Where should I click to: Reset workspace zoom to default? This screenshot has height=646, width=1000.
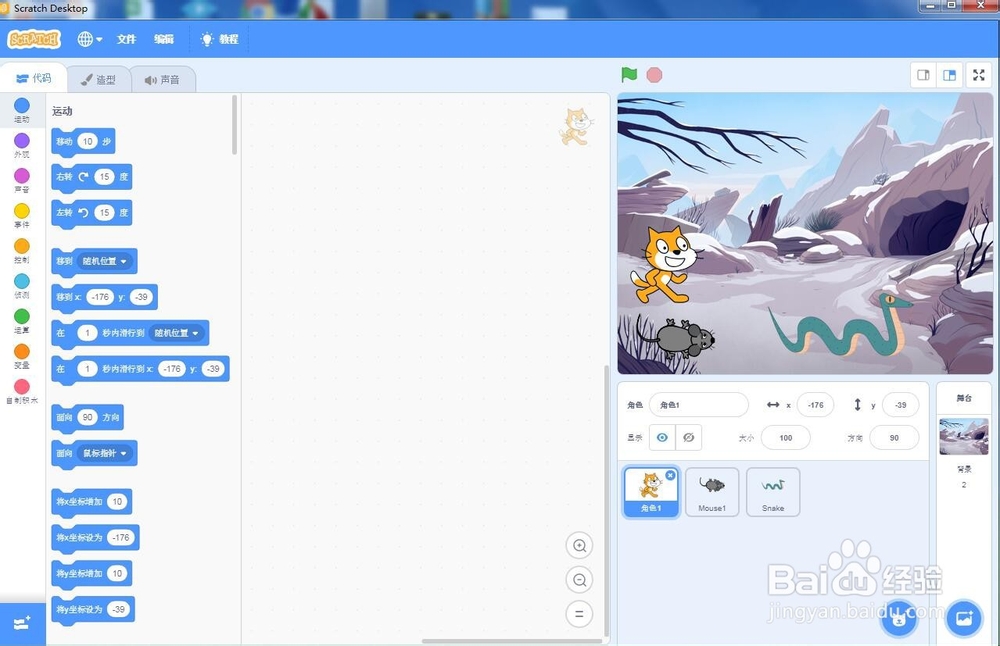579,614
